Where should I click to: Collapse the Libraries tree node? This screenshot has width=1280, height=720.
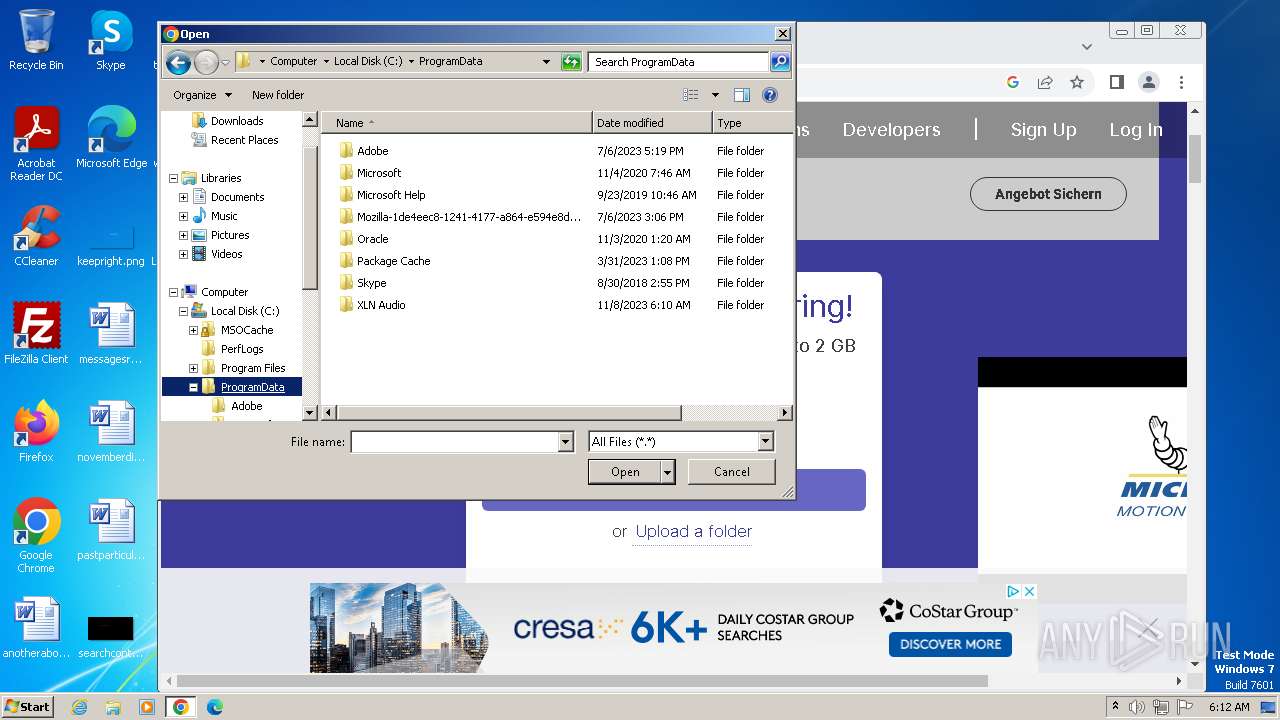click(173, 178)
